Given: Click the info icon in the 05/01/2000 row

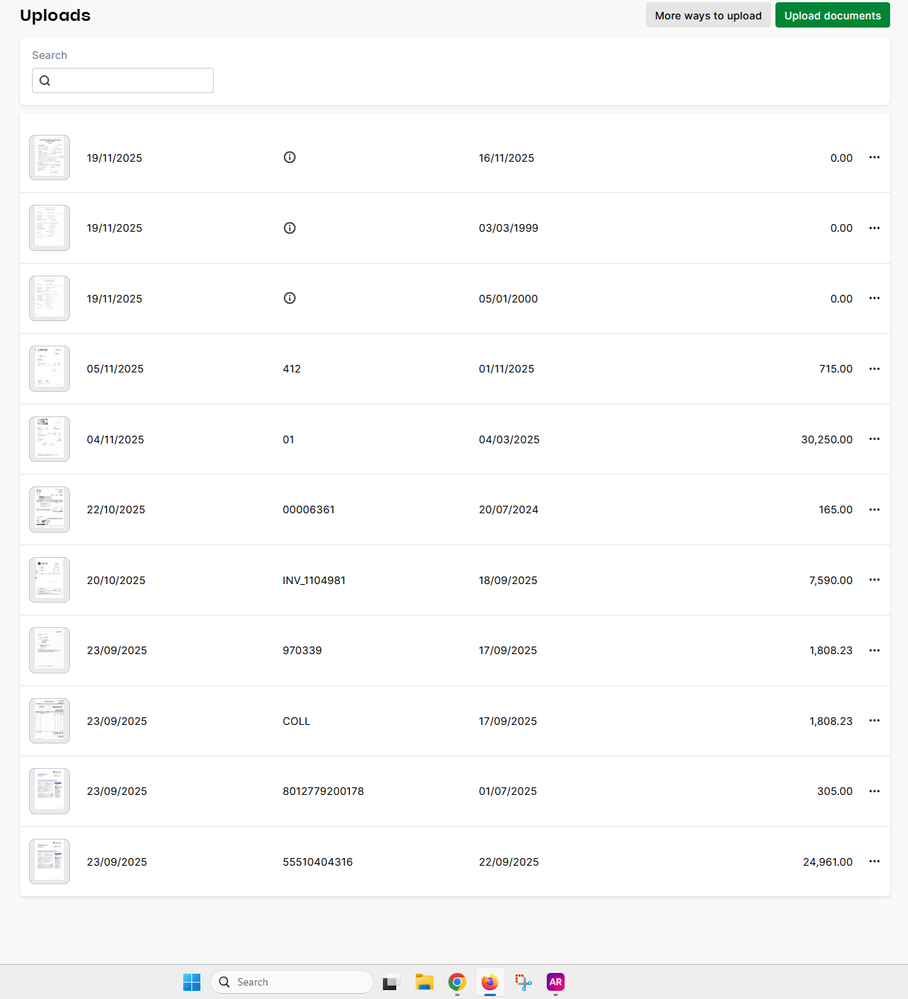Looking at the screenshot, I should coord(290,298).
